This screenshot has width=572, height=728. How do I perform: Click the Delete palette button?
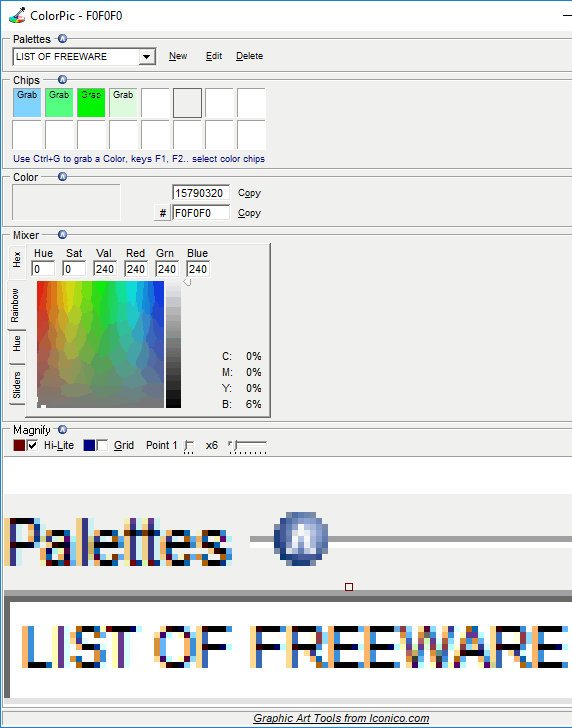tap(249, 56)
